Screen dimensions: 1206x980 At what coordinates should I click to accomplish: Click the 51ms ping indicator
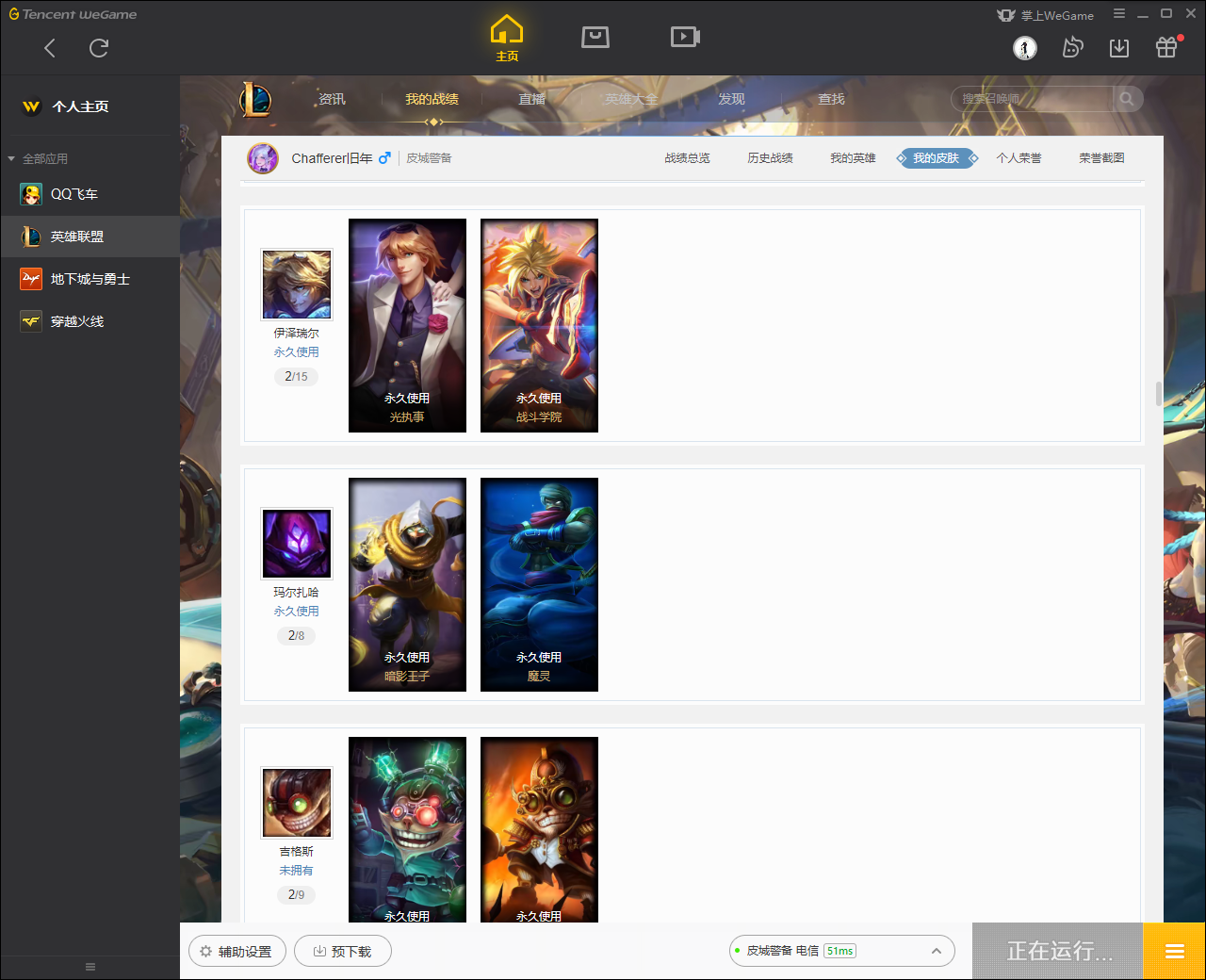point(839,952)
